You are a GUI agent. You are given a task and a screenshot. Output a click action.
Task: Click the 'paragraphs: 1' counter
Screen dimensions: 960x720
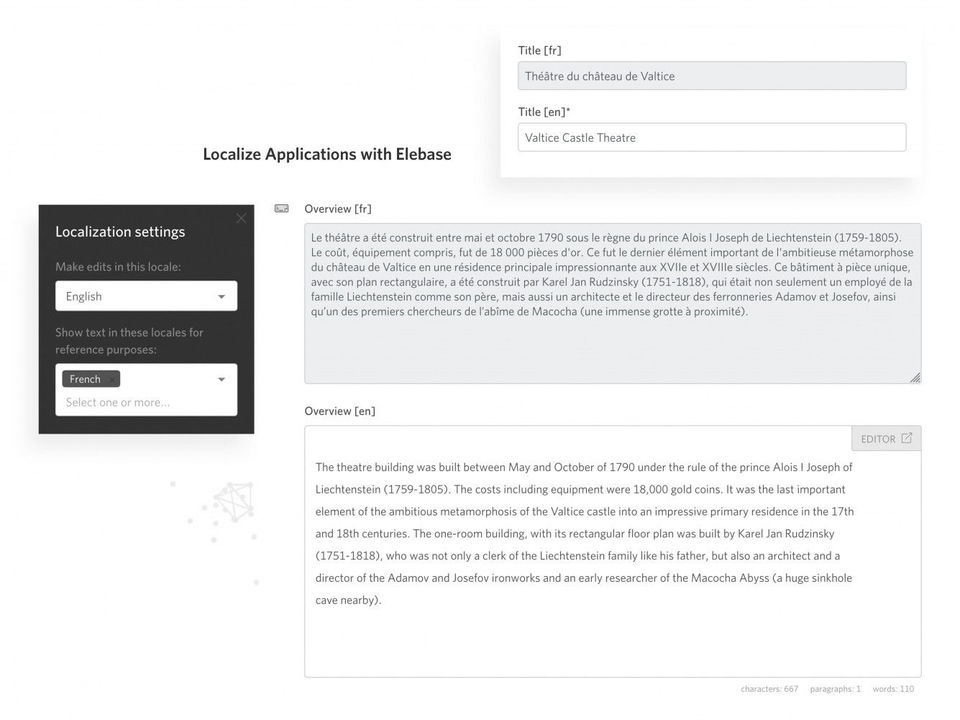coord(835,689)
